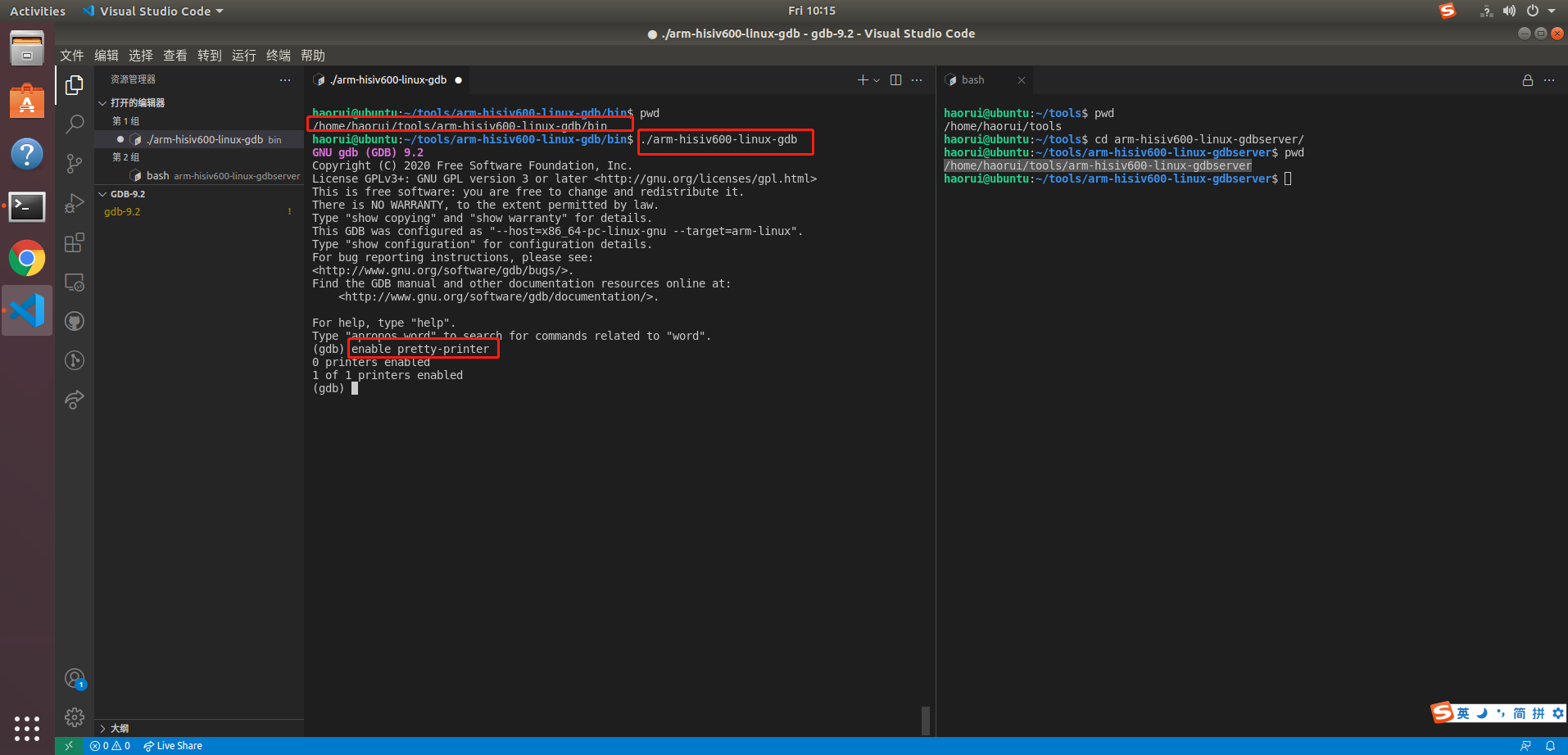The image size is (1568, 755).
Task: Open Explorer views and more actions menu
Action: pos(285,80)
